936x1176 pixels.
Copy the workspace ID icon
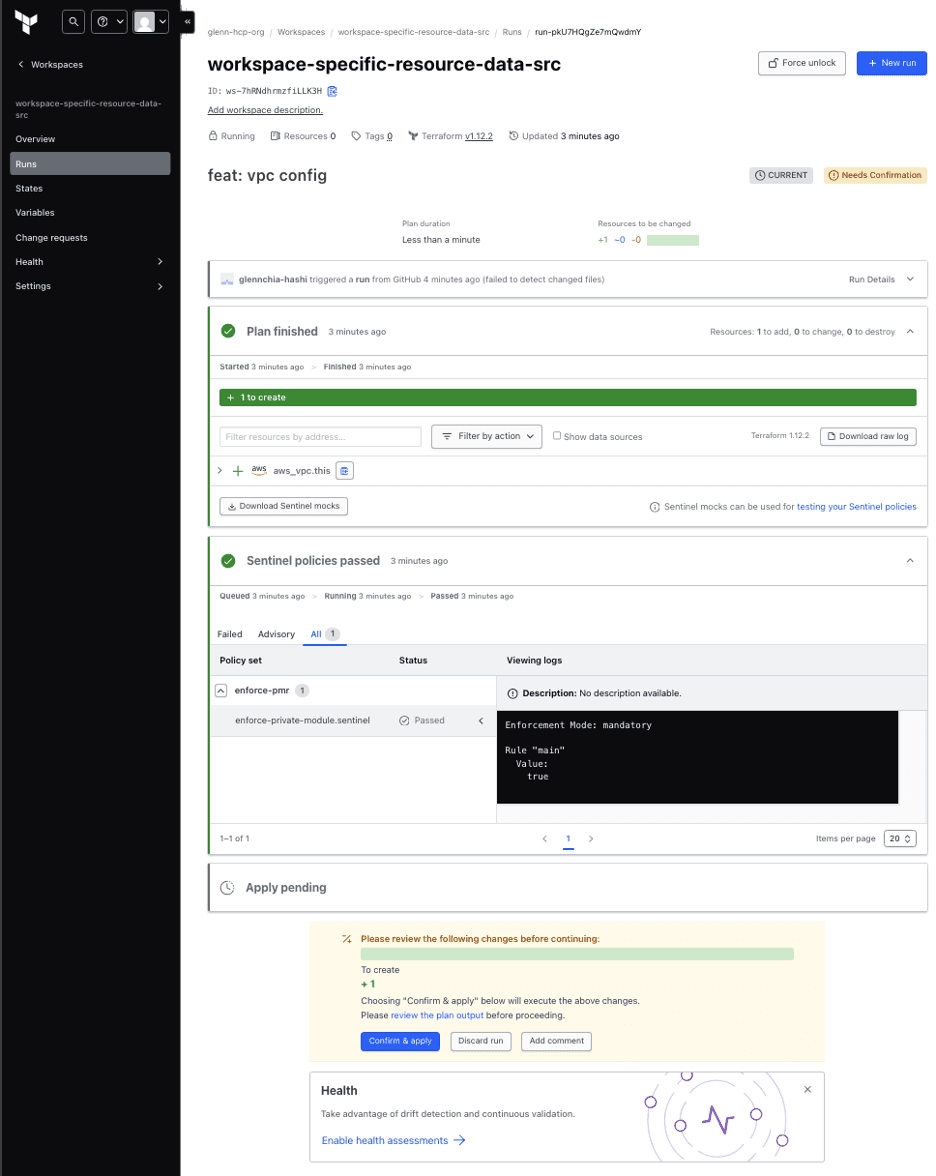(x=332, y=91)
